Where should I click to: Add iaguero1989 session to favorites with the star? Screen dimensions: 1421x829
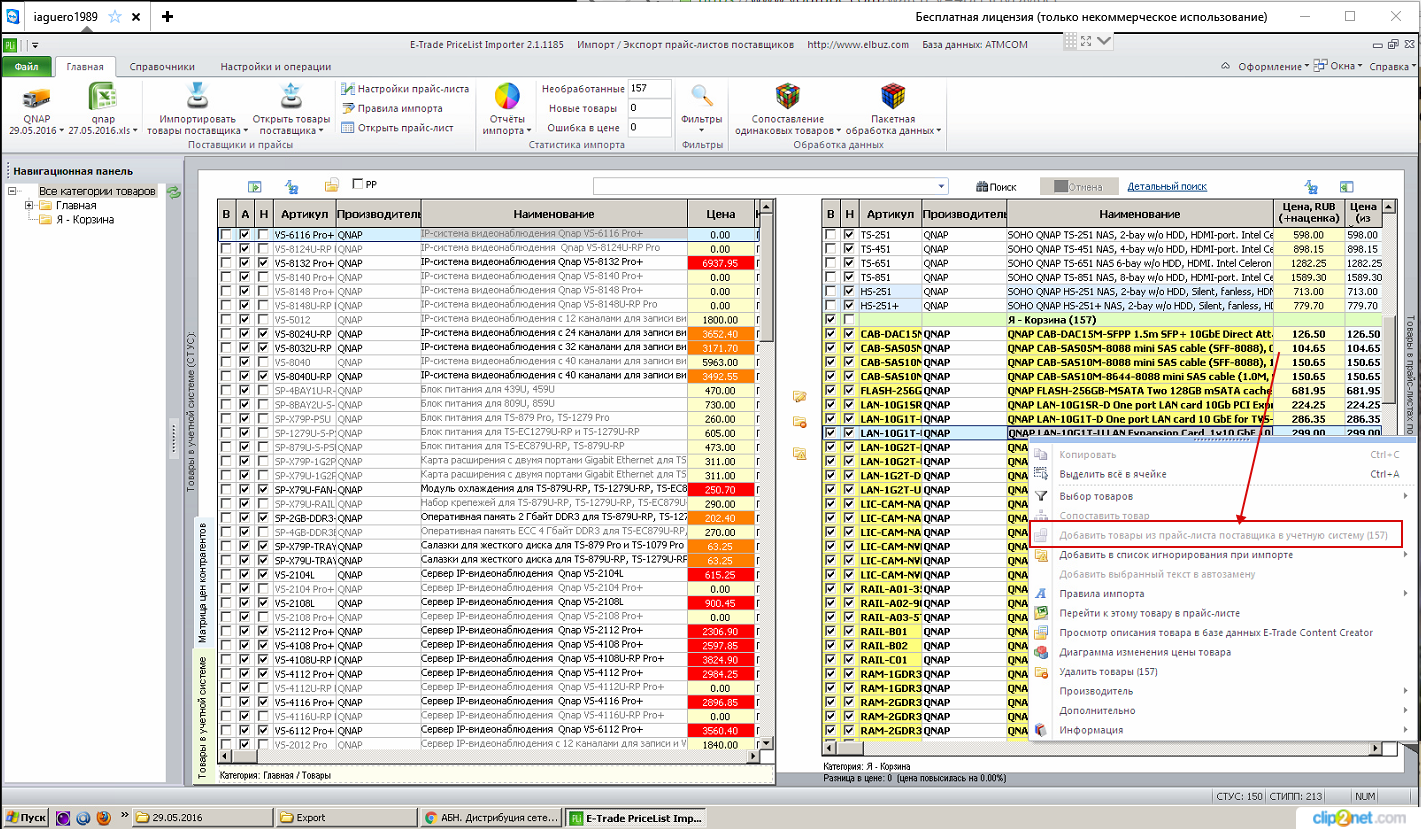[115, 17]
